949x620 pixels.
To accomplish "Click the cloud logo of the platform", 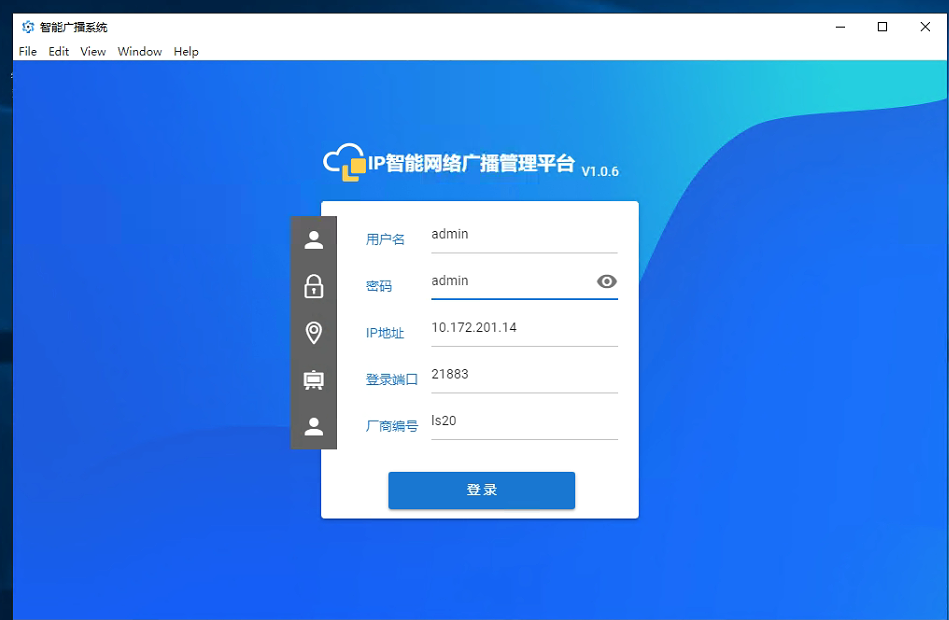I will 344,162.
